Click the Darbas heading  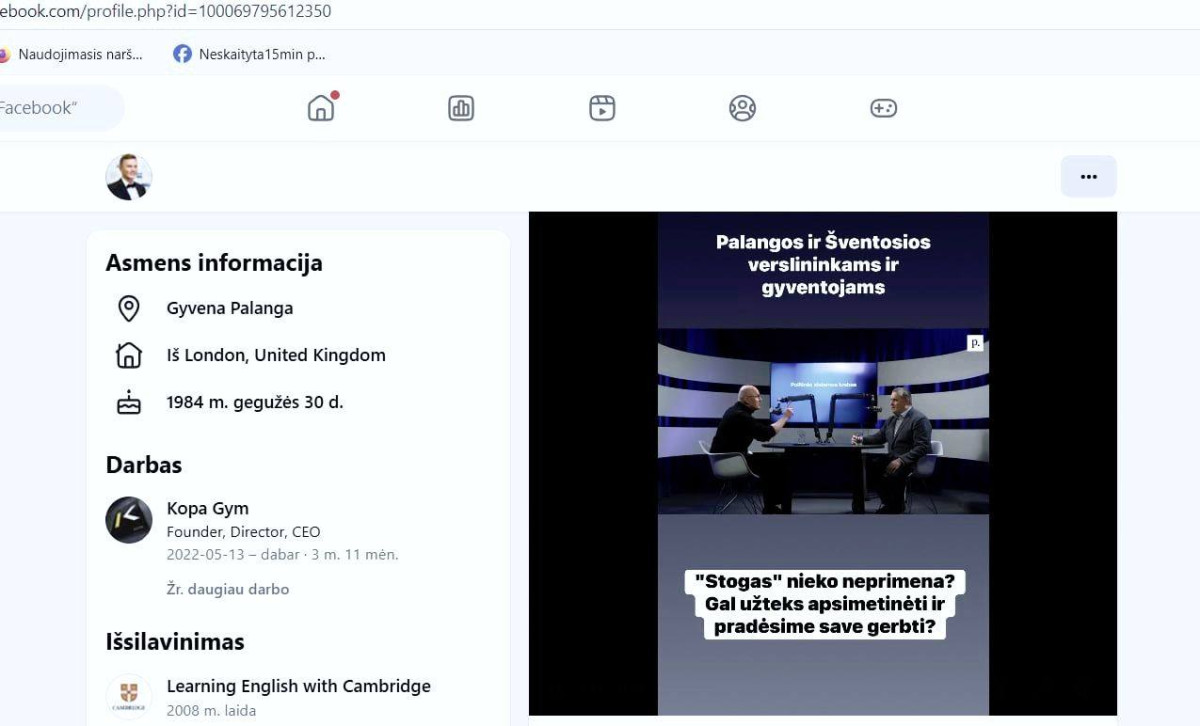144,465
